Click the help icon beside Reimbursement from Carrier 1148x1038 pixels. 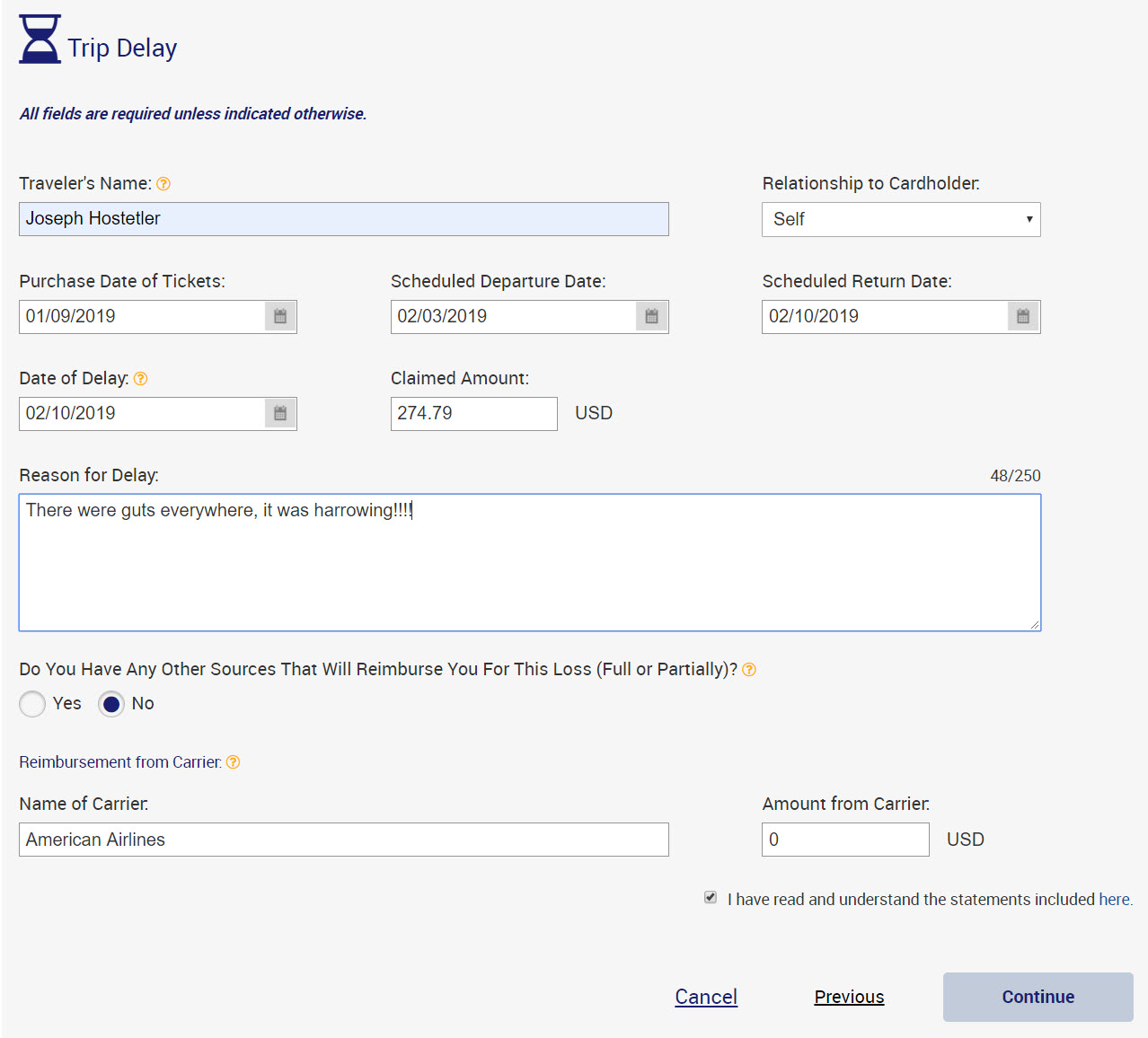click(x=233, y=761)
